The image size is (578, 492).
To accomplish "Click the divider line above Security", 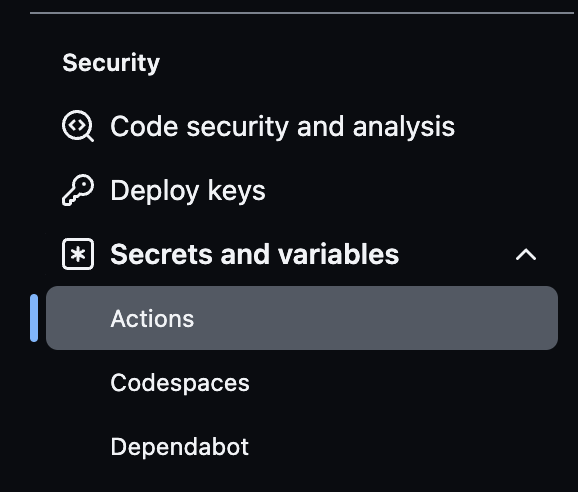I will tap(302, 13).
